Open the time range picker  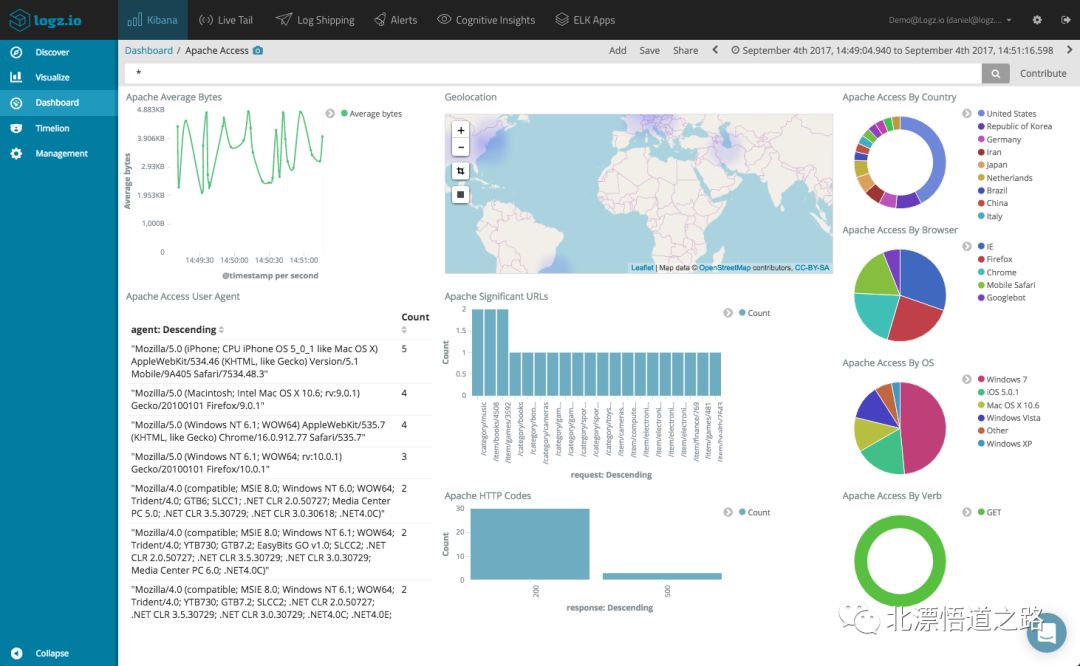(892, 50)
